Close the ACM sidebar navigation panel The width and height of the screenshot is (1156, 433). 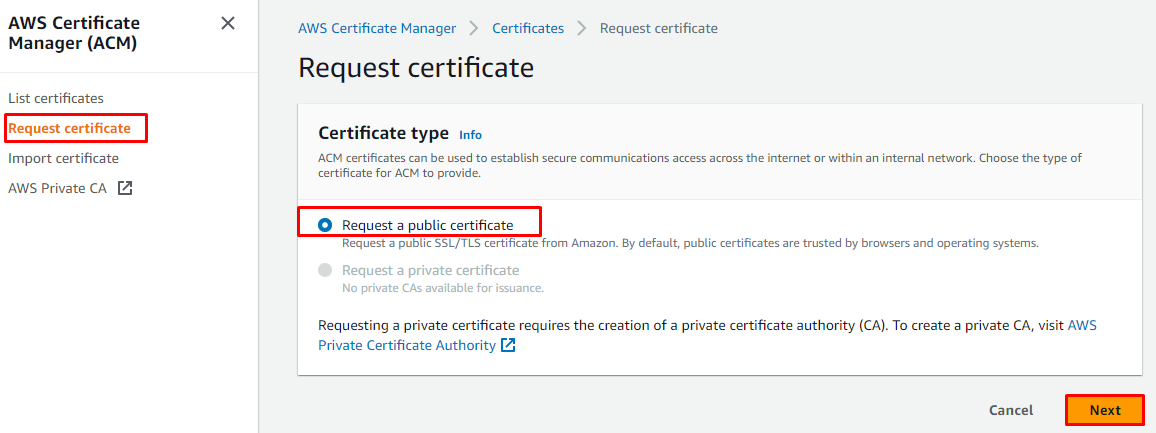click(228, 23)
